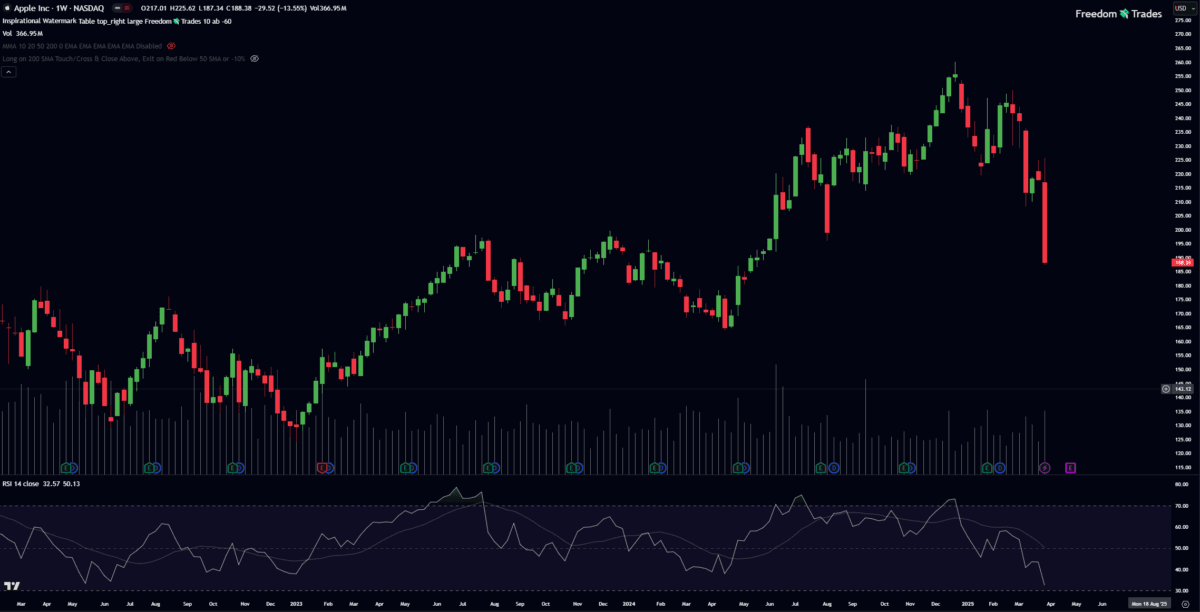1200x612 pixels.
Task: Select the Inspirational Watermark indicator legend
Action: tap(117, 21)
